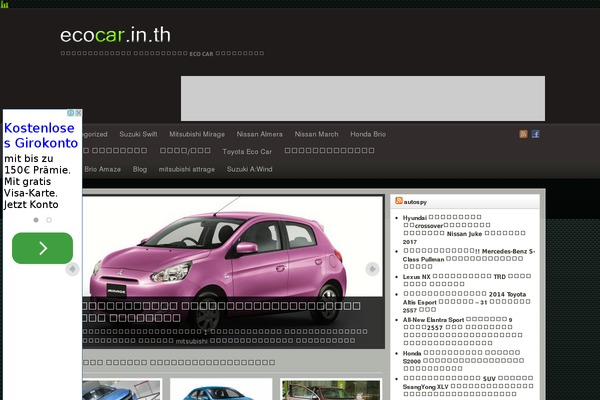Open the Mercedes-Benz S-Class Pullman link
The image size is (600, 400).
point(469,259)
